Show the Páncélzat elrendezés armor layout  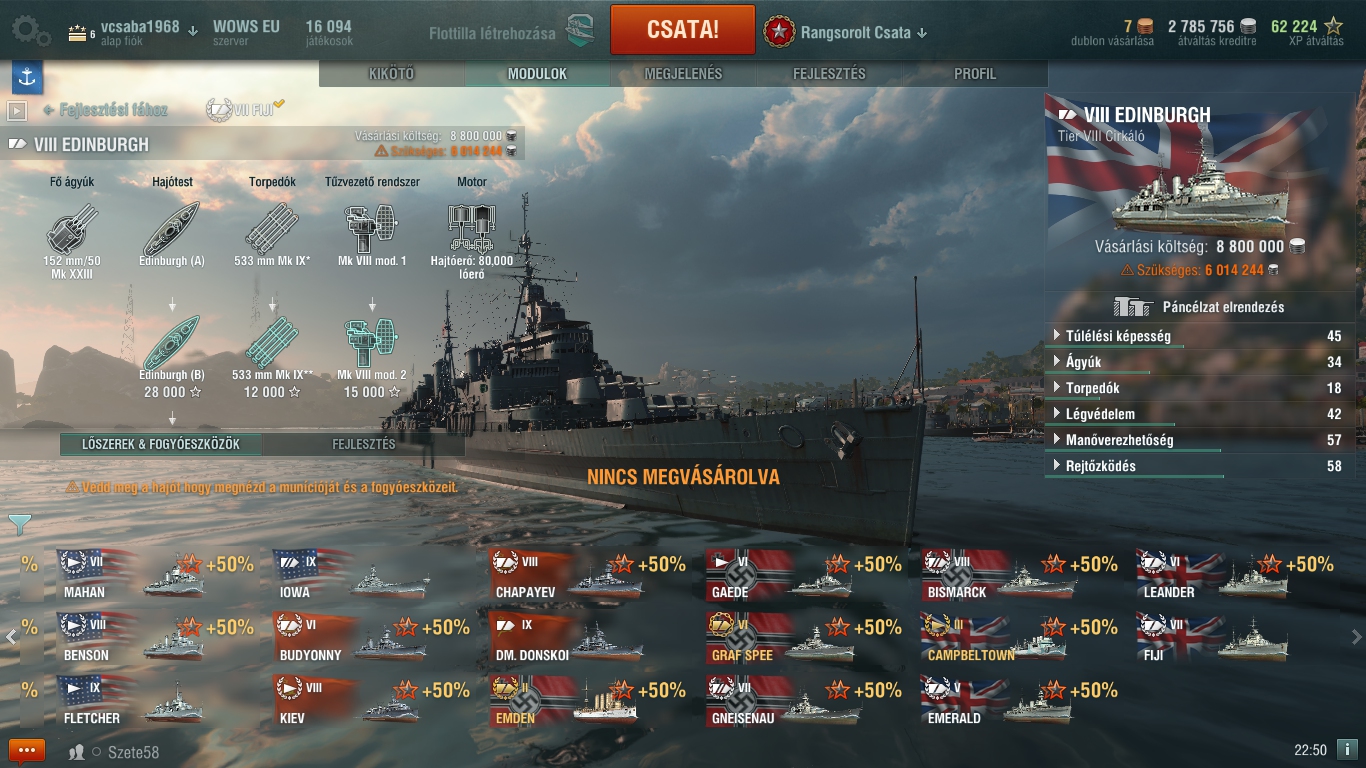pos(1198,307)
